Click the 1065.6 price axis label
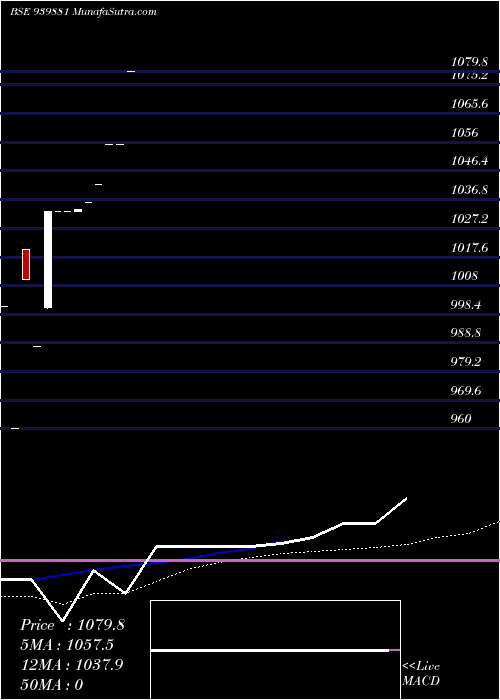This screenshot has width=500, height=700. [469, 104]
